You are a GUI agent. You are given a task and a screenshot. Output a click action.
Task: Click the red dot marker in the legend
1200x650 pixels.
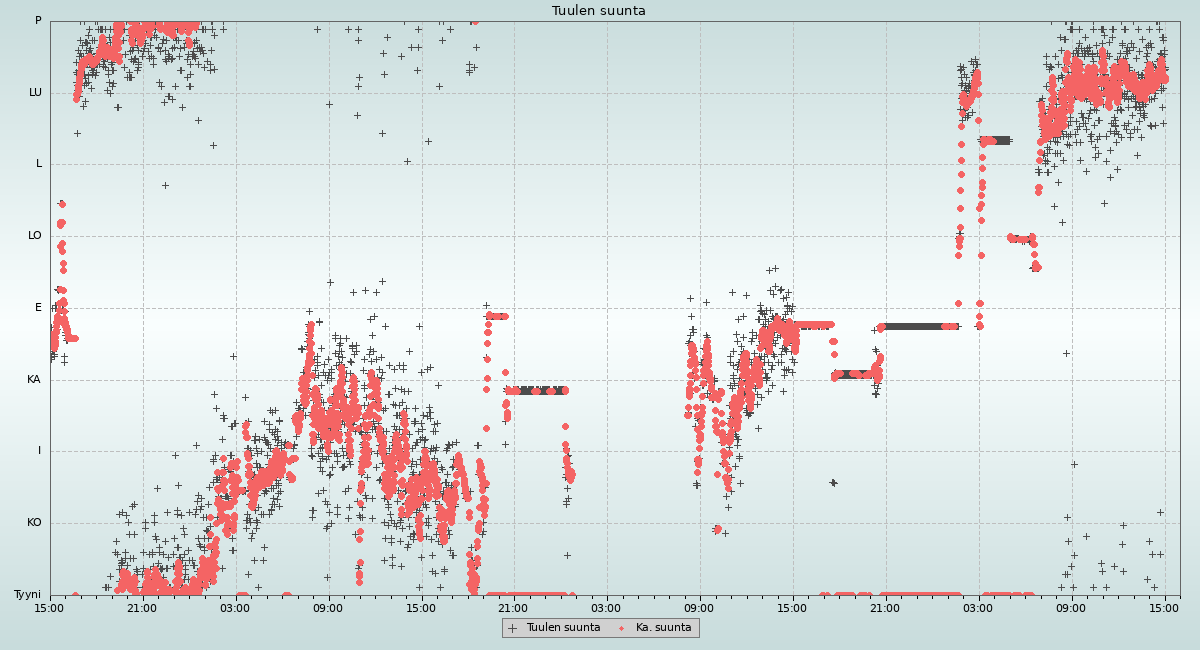coord(622,628)
